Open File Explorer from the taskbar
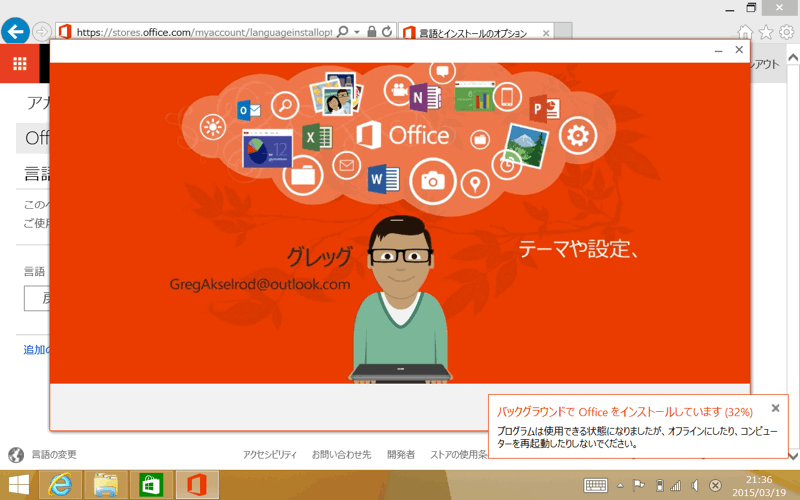Screen dimensions: 800x500 coord(105,485)
